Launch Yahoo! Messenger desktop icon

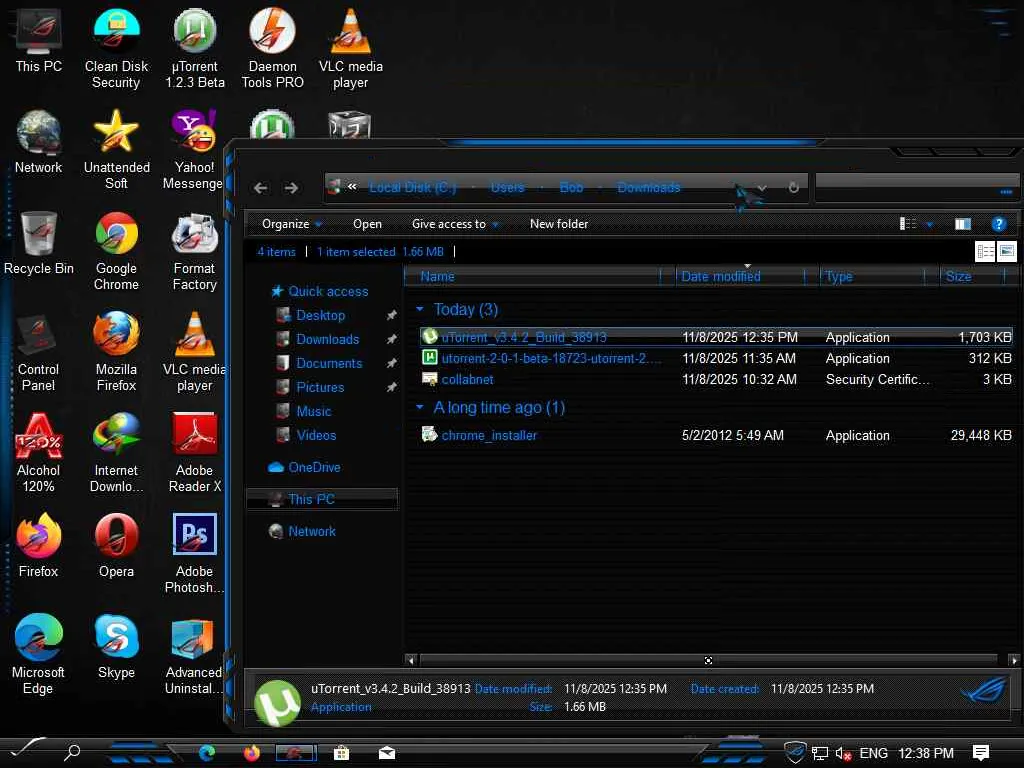pos(193,150)
